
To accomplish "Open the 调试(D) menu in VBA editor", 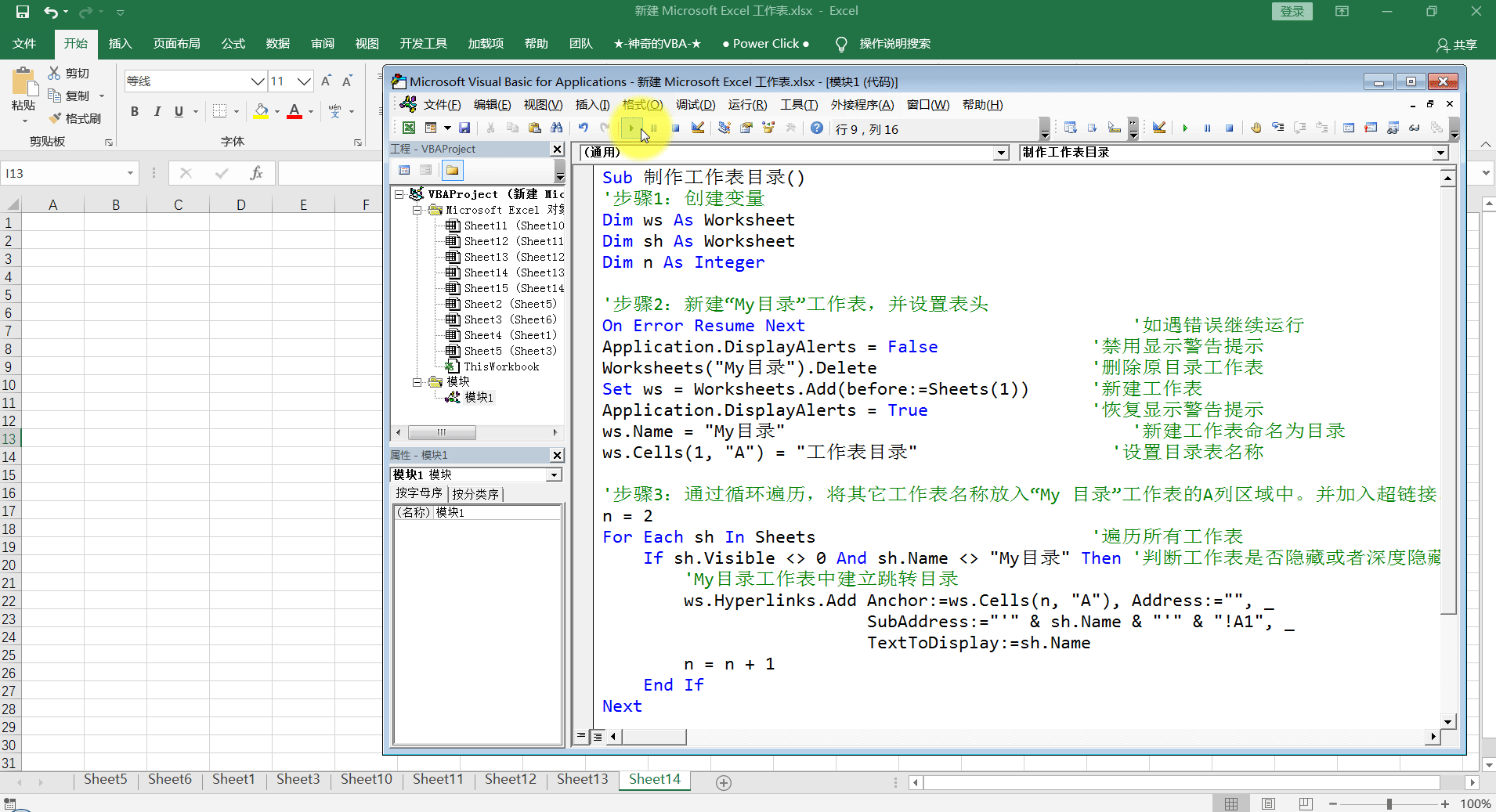I will [696, 105].
